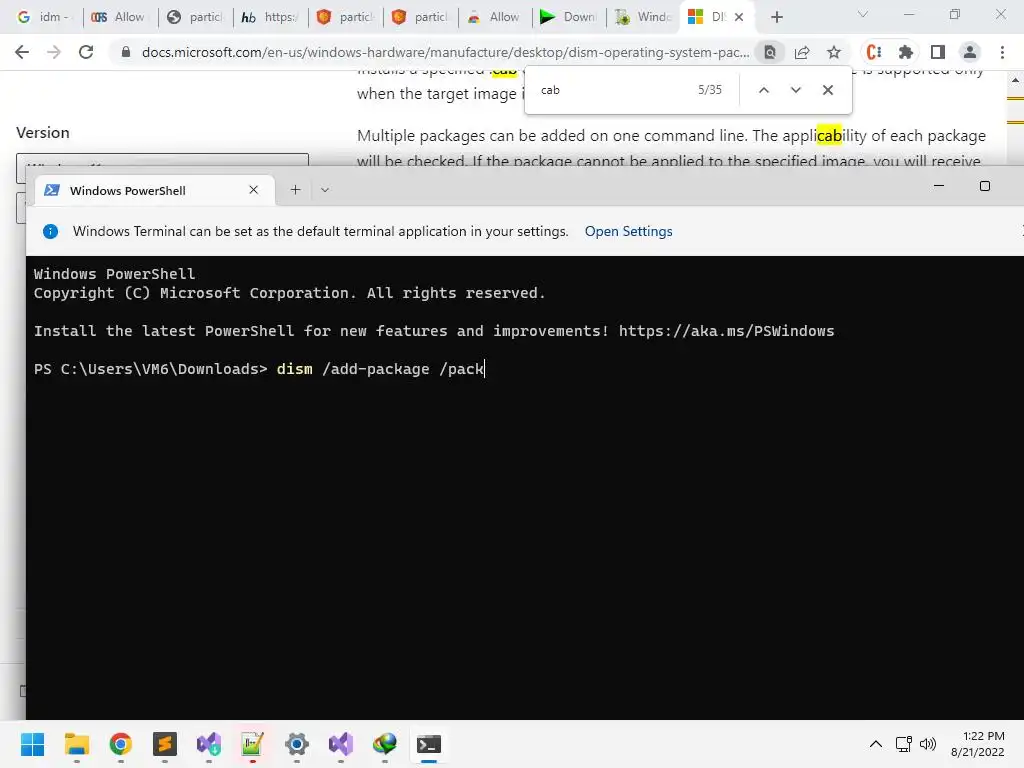Jump to previous 'cab' match

click(x=763, y=90)
